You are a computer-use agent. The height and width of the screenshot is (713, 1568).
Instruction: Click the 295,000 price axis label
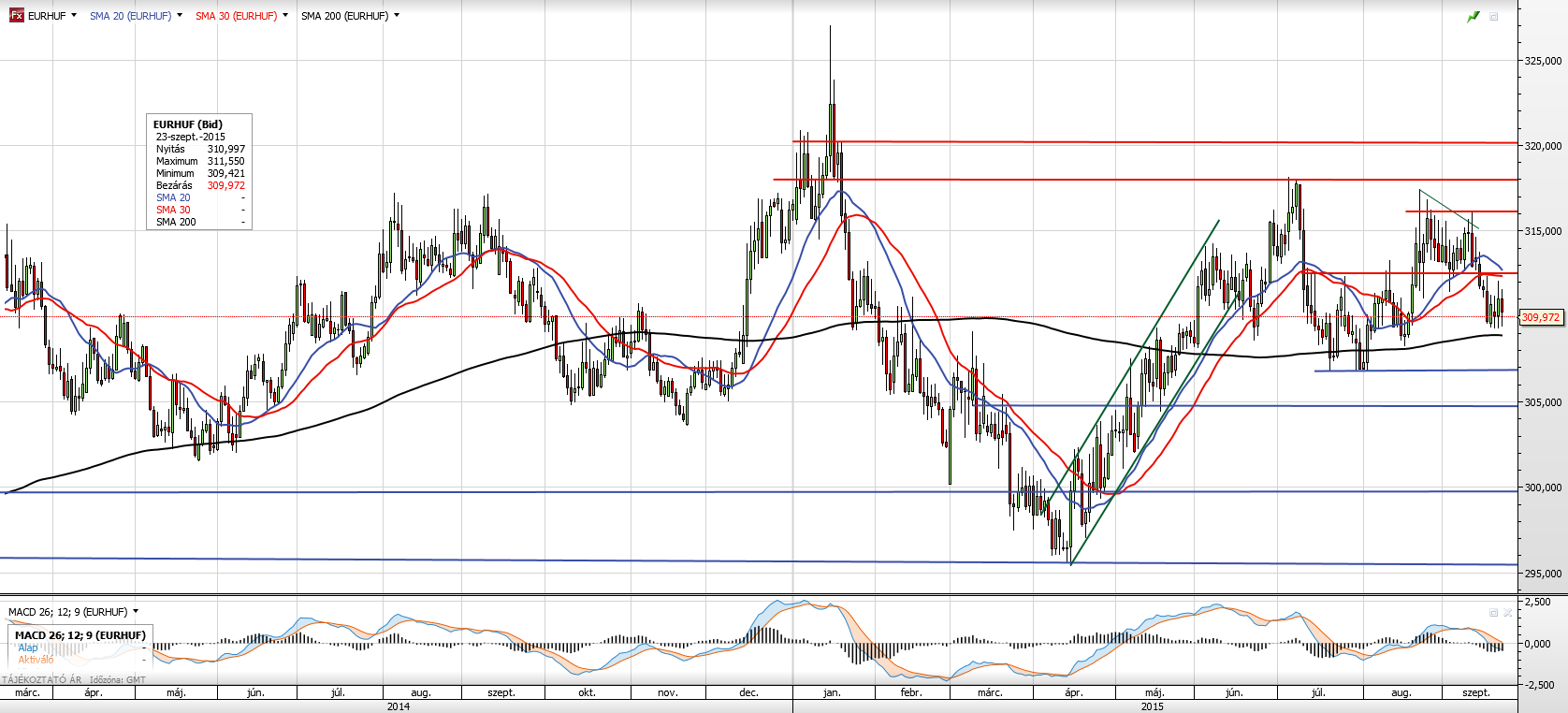point(1543,574)
